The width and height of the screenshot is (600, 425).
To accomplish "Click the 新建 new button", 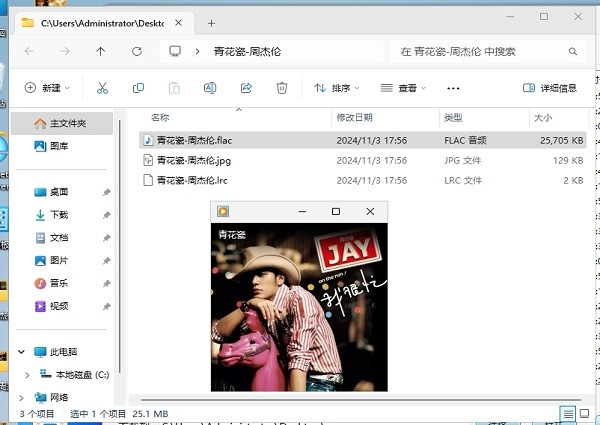I will 49,88.
